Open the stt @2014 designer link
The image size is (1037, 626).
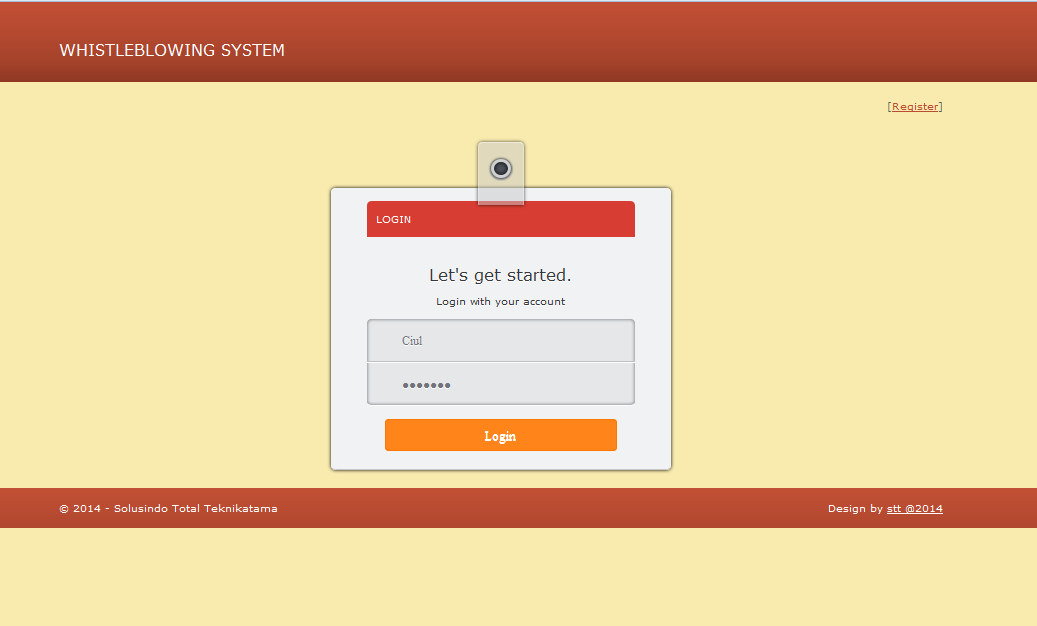(915, 508)
